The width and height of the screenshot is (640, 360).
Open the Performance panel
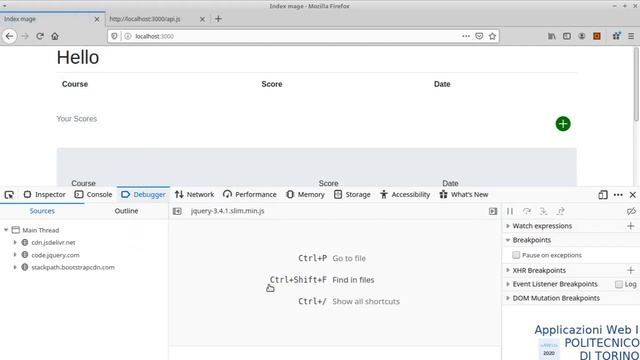250,195
